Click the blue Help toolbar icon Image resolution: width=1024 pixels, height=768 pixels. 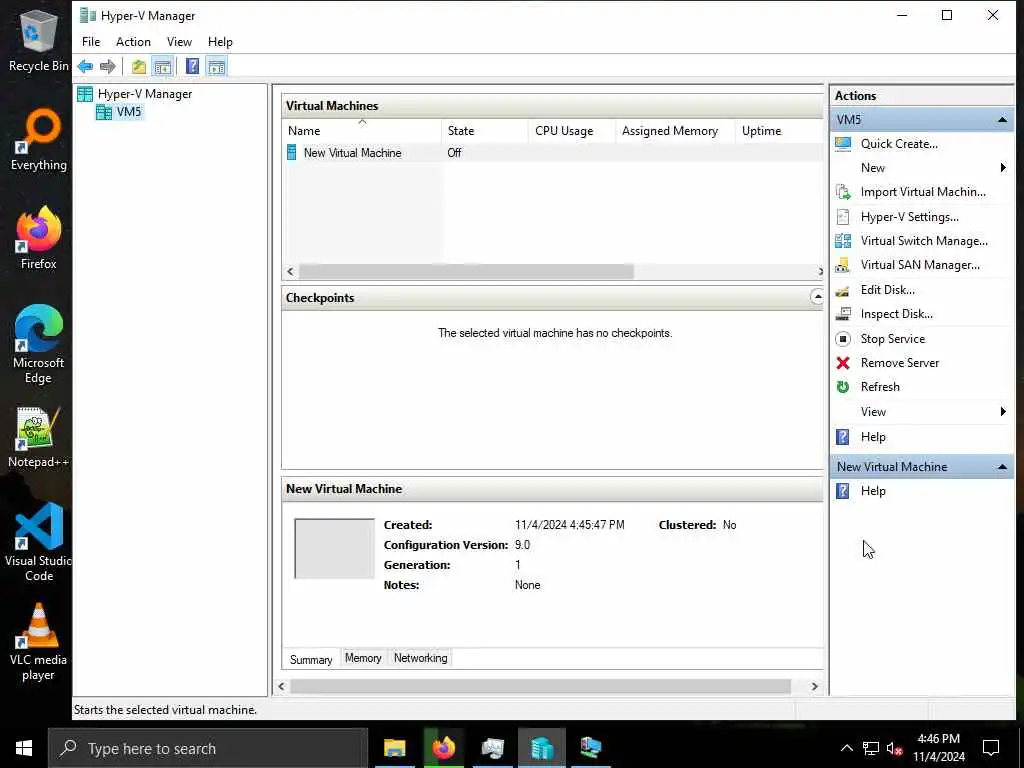(x=192, y=66)
